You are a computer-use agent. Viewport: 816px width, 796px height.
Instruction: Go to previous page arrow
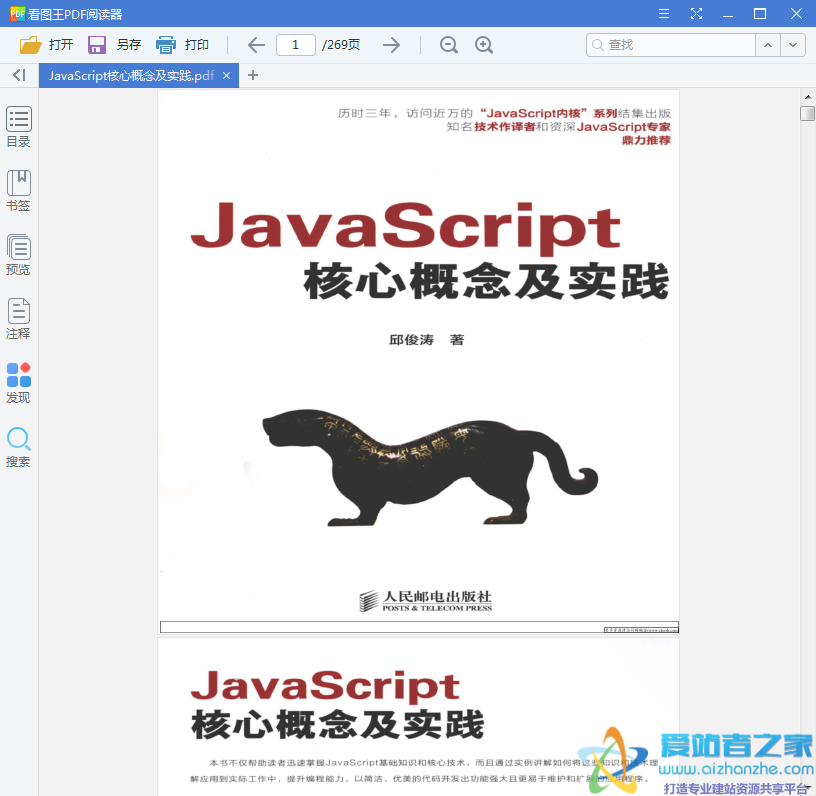256,45
